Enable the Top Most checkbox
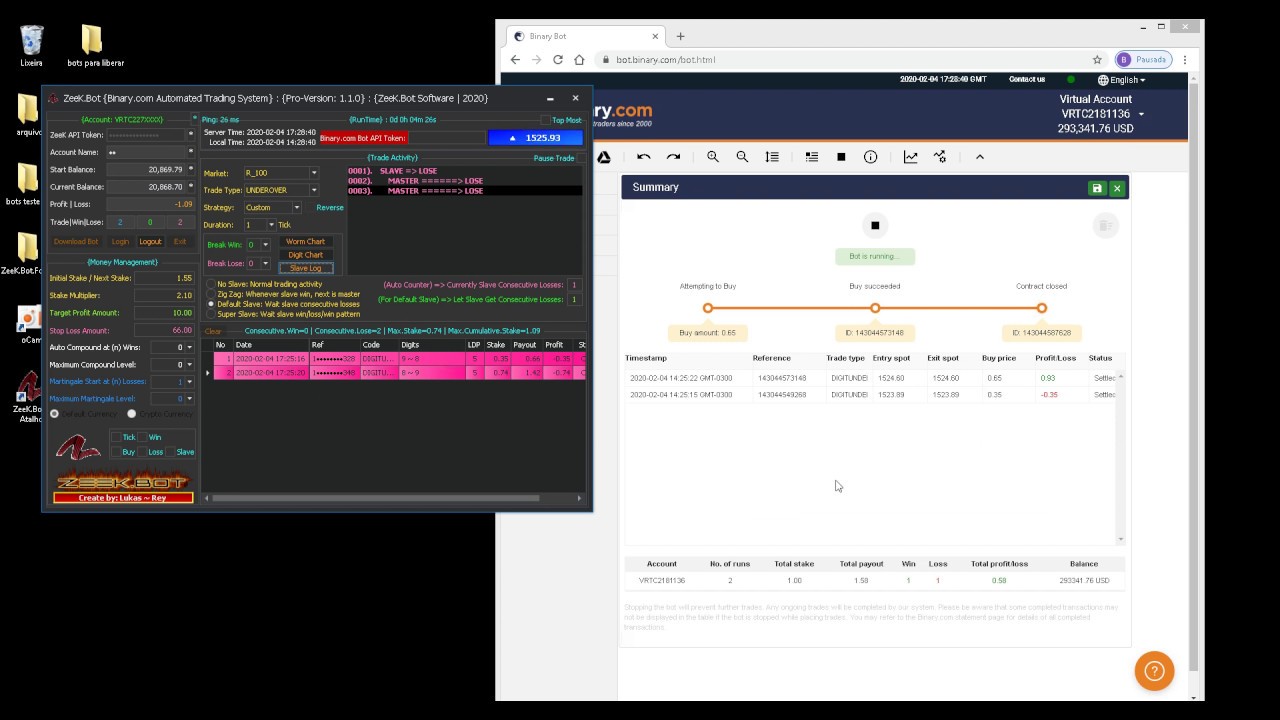 coord(546,120)
